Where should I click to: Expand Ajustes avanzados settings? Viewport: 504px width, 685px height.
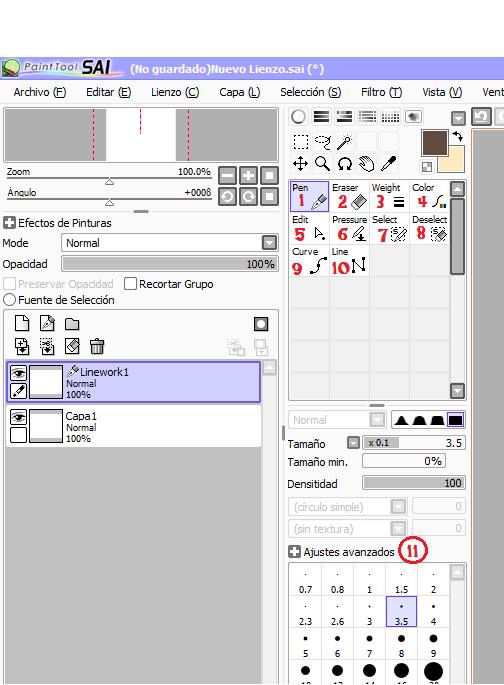(x=294, y=552)
